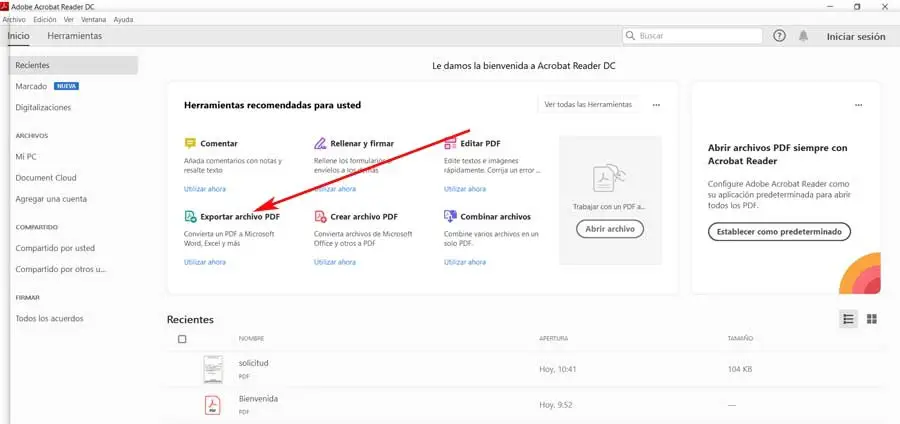Click Utilizar ahora under Comentar

pyautogui.click(x=205, y=189)
